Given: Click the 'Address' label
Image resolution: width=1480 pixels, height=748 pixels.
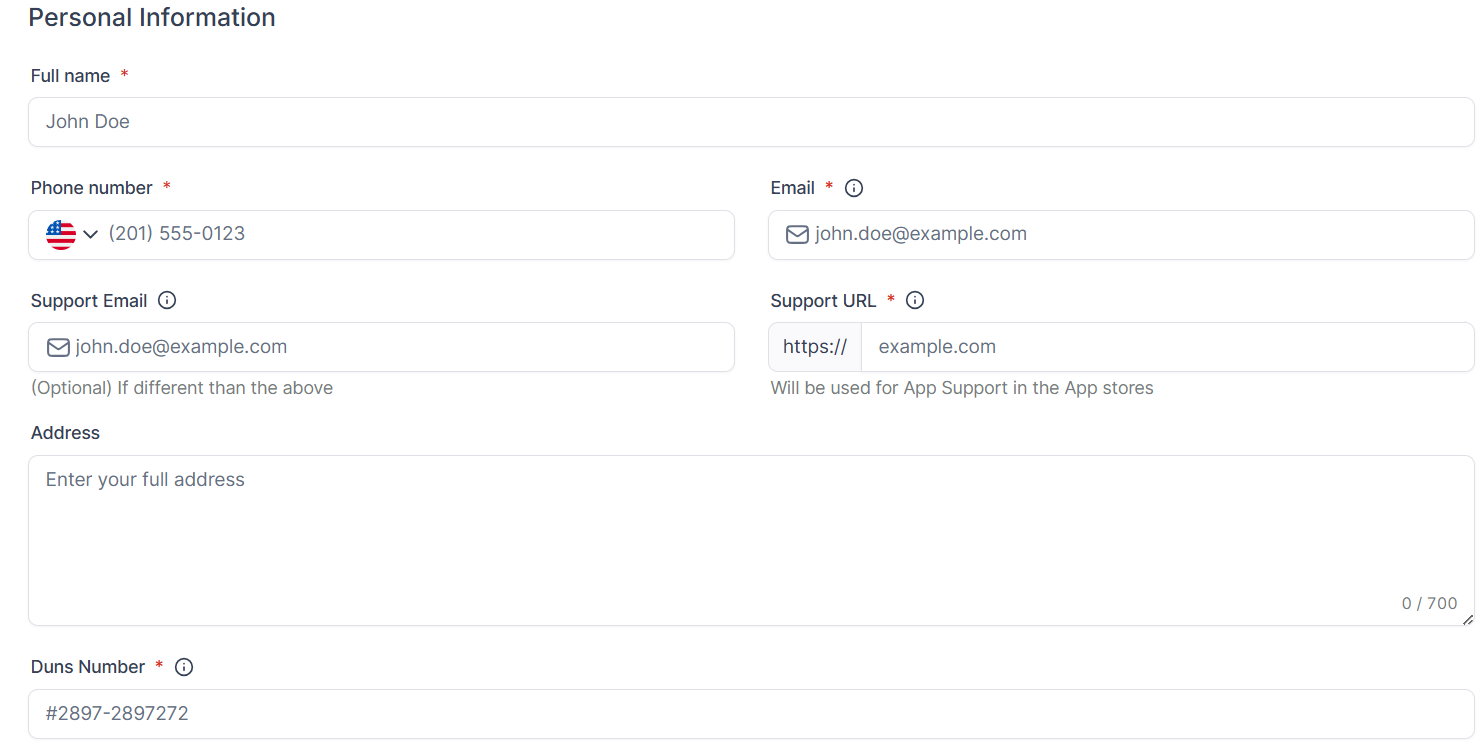Looking at the screenshot, I should click(x=66, y=433).
